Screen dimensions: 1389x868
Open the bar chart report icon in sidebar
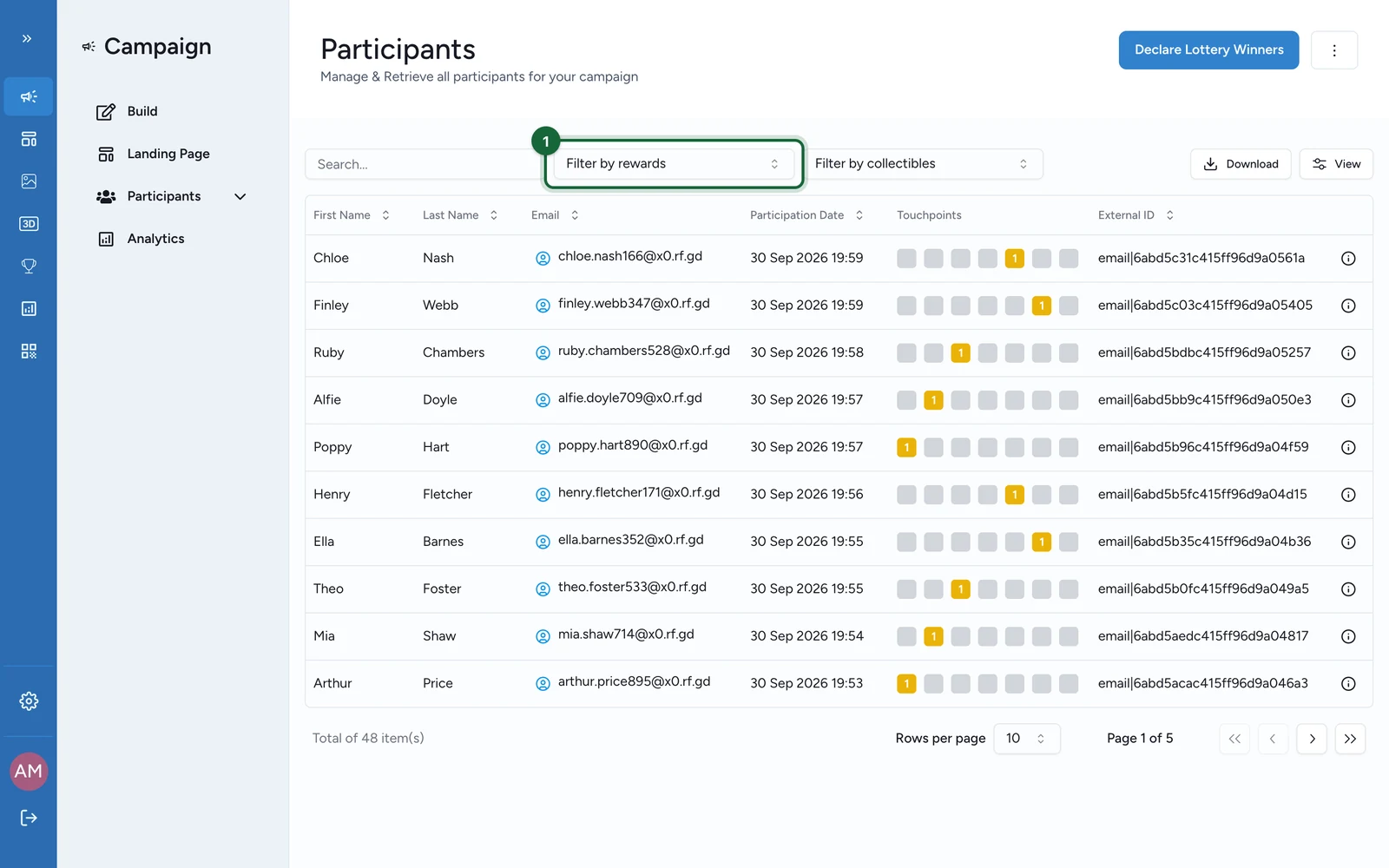(x=29, y=309)
